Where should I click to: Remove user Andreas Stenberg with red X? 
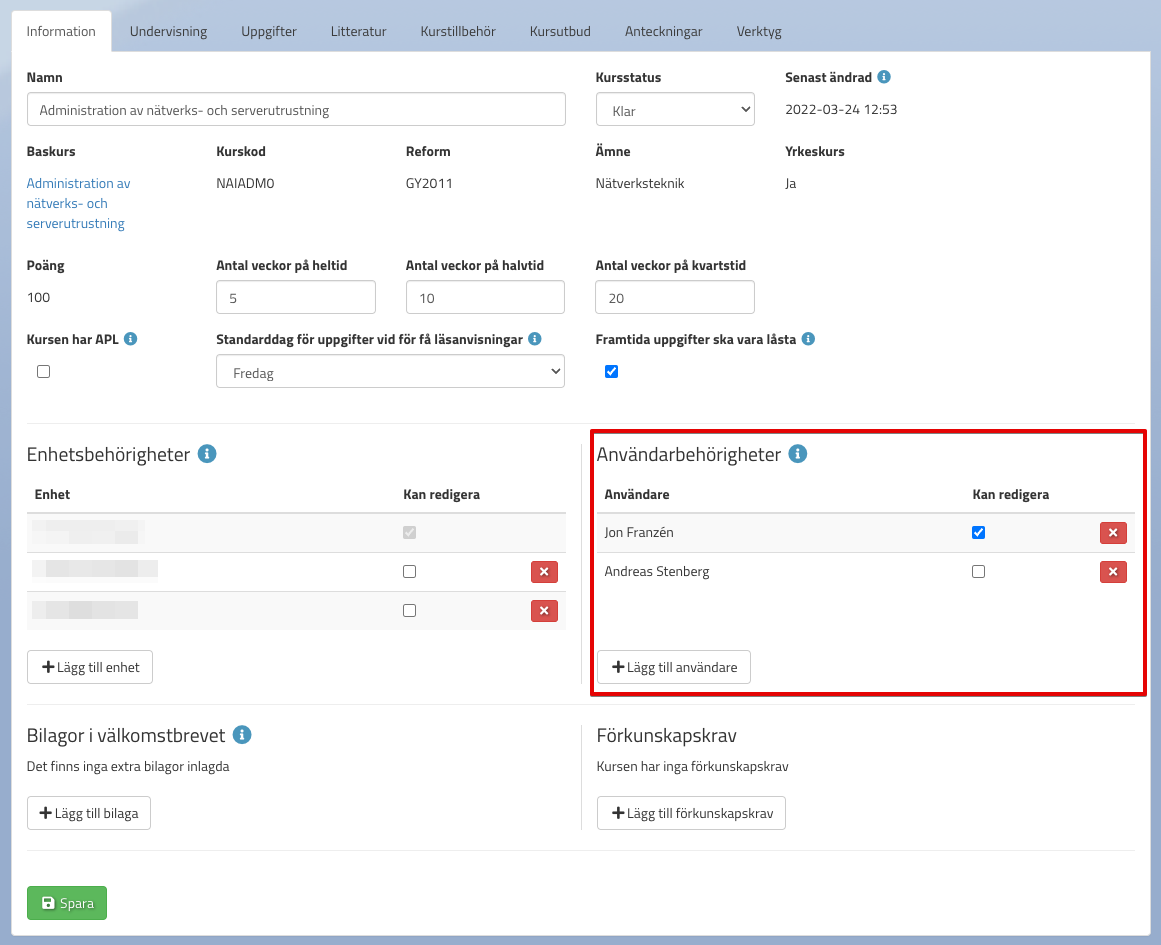(x=1113, y=572)
